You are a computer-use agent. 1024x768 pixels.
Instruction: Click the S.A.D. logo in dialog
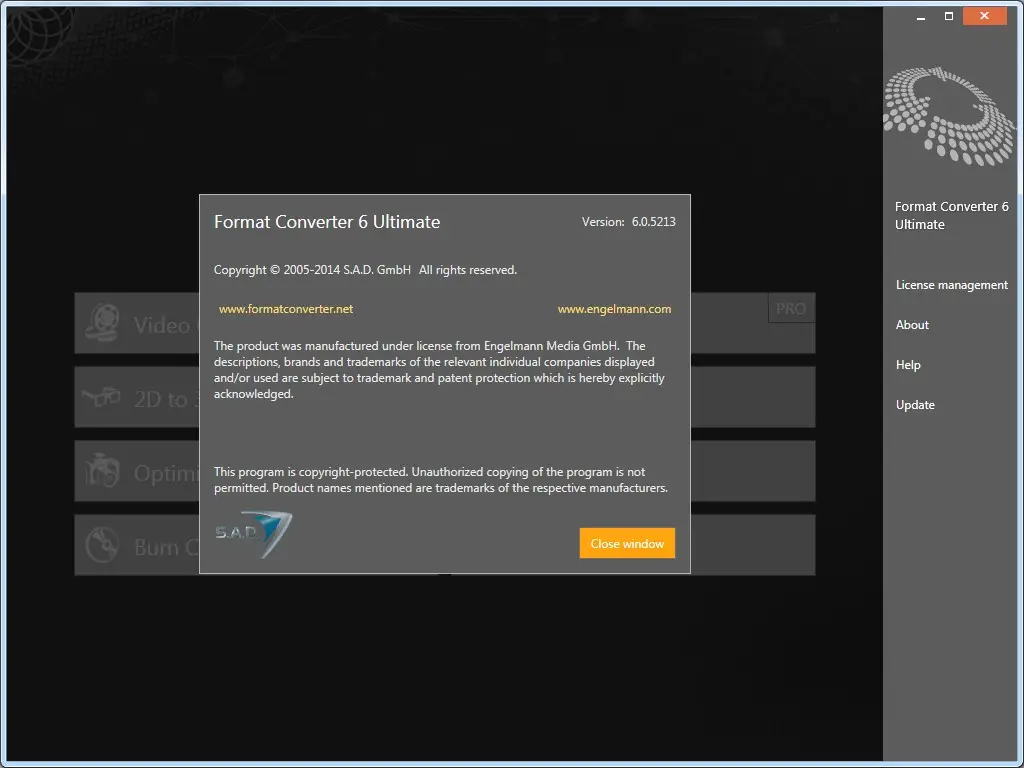(x=253, y=535)
